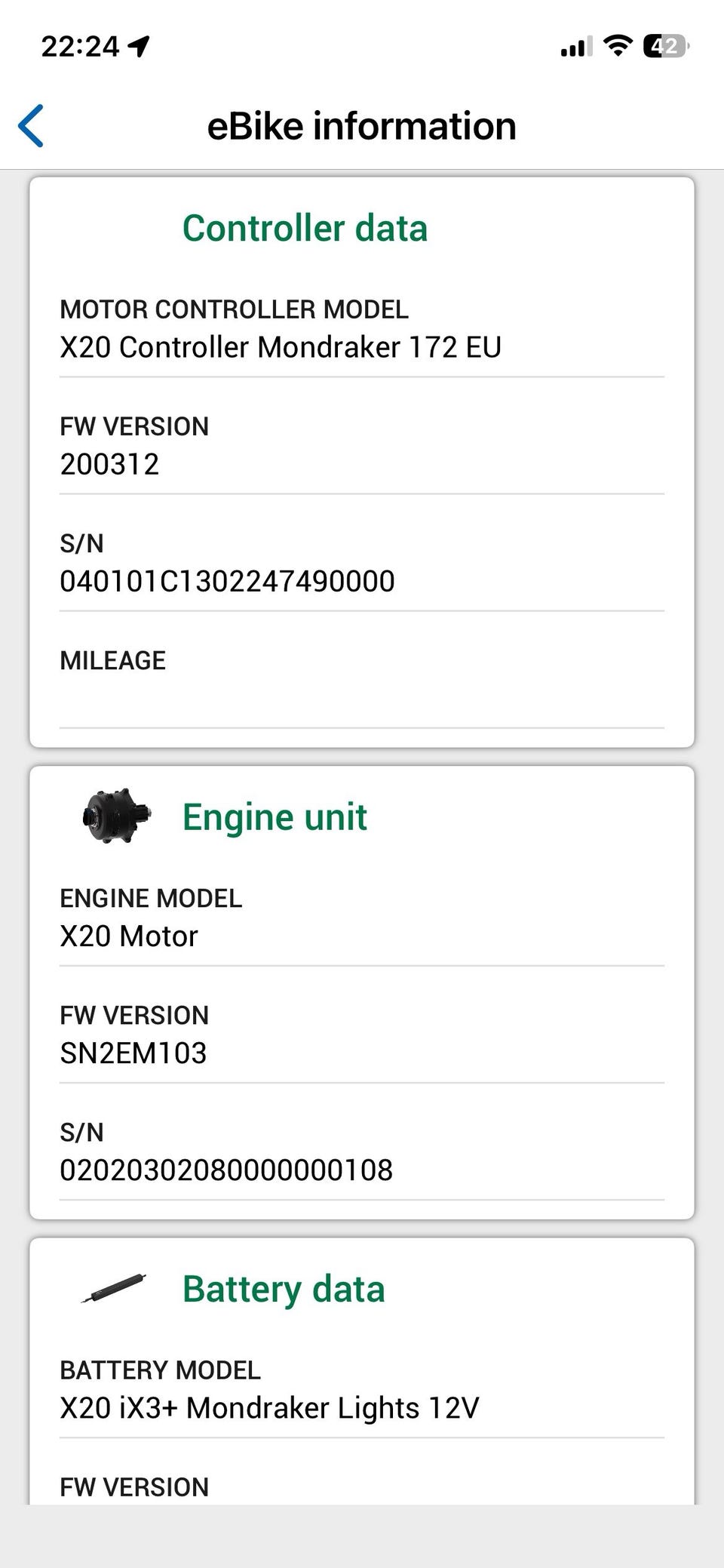Select controller firmware version 200312

[110, 464]
